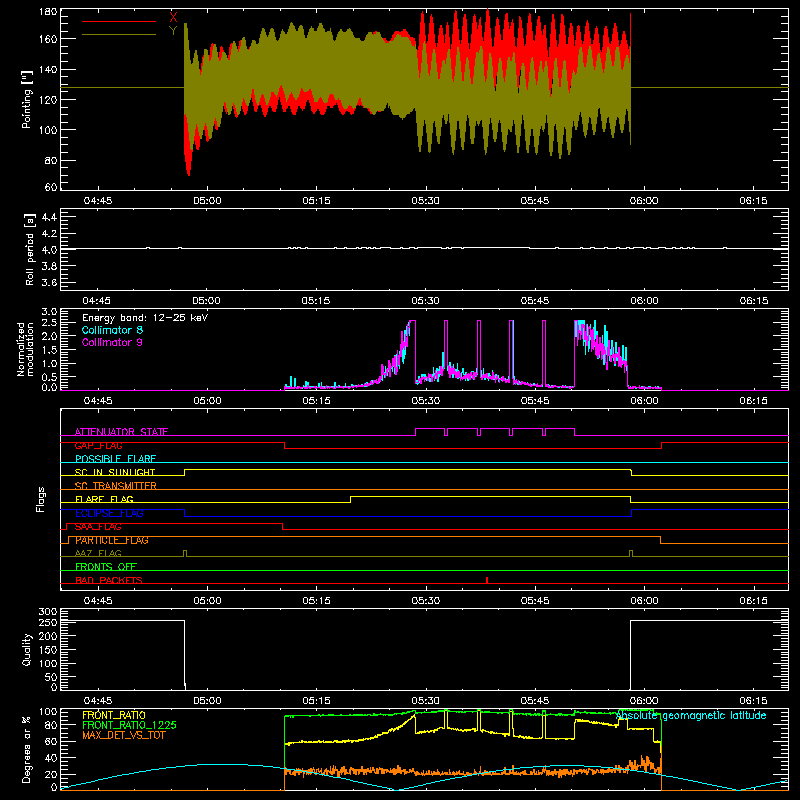Click the 'Flags' axis label
This screenshot has width=800, height=800.
pyautogui.click(x=41, y=499)
